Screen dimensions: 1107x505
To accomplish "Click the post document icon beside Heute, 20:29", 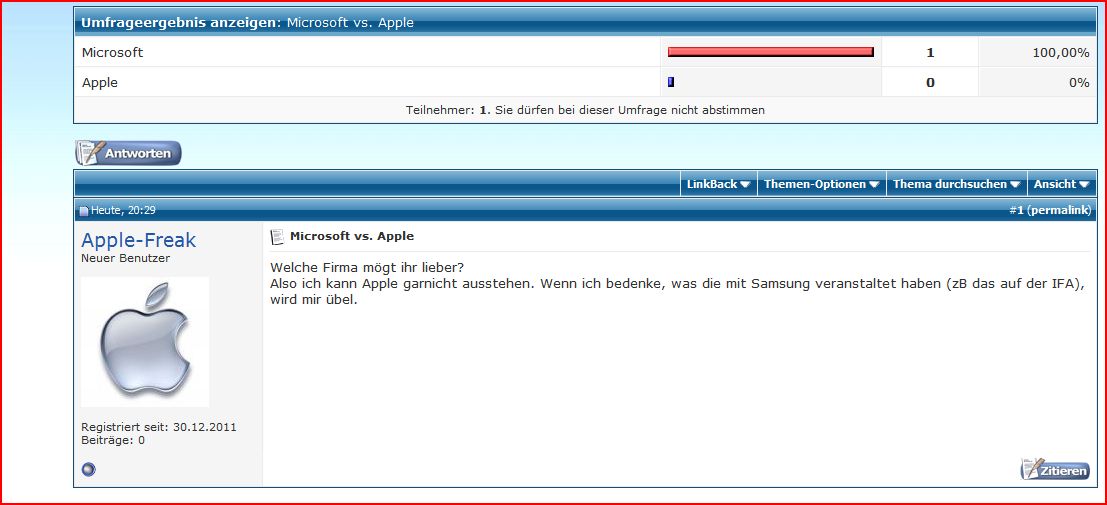I will (83, 210).
